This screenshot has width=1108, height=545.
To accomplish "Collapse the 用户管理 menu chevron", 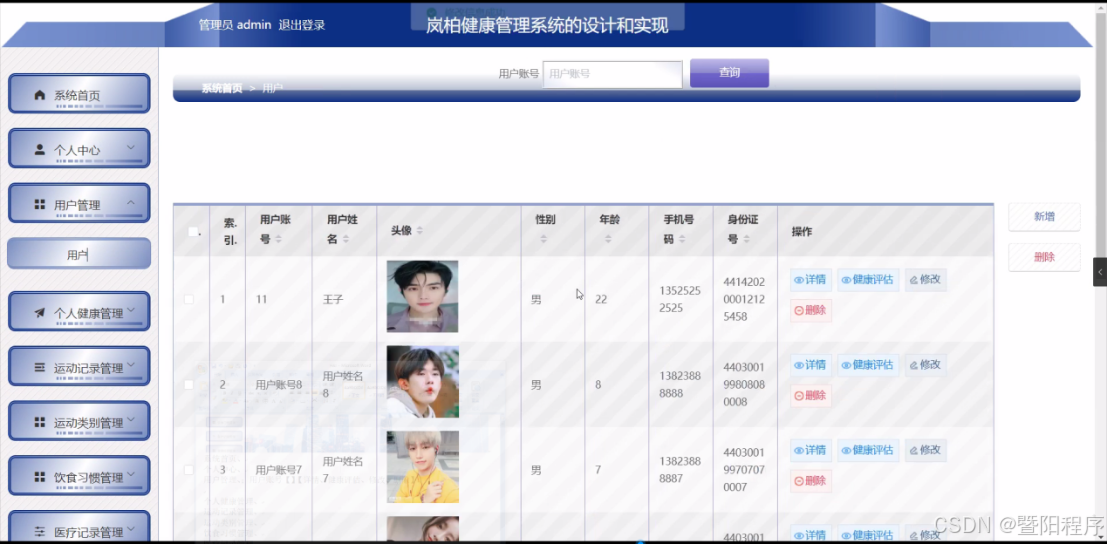I will [x=131, y=203].
